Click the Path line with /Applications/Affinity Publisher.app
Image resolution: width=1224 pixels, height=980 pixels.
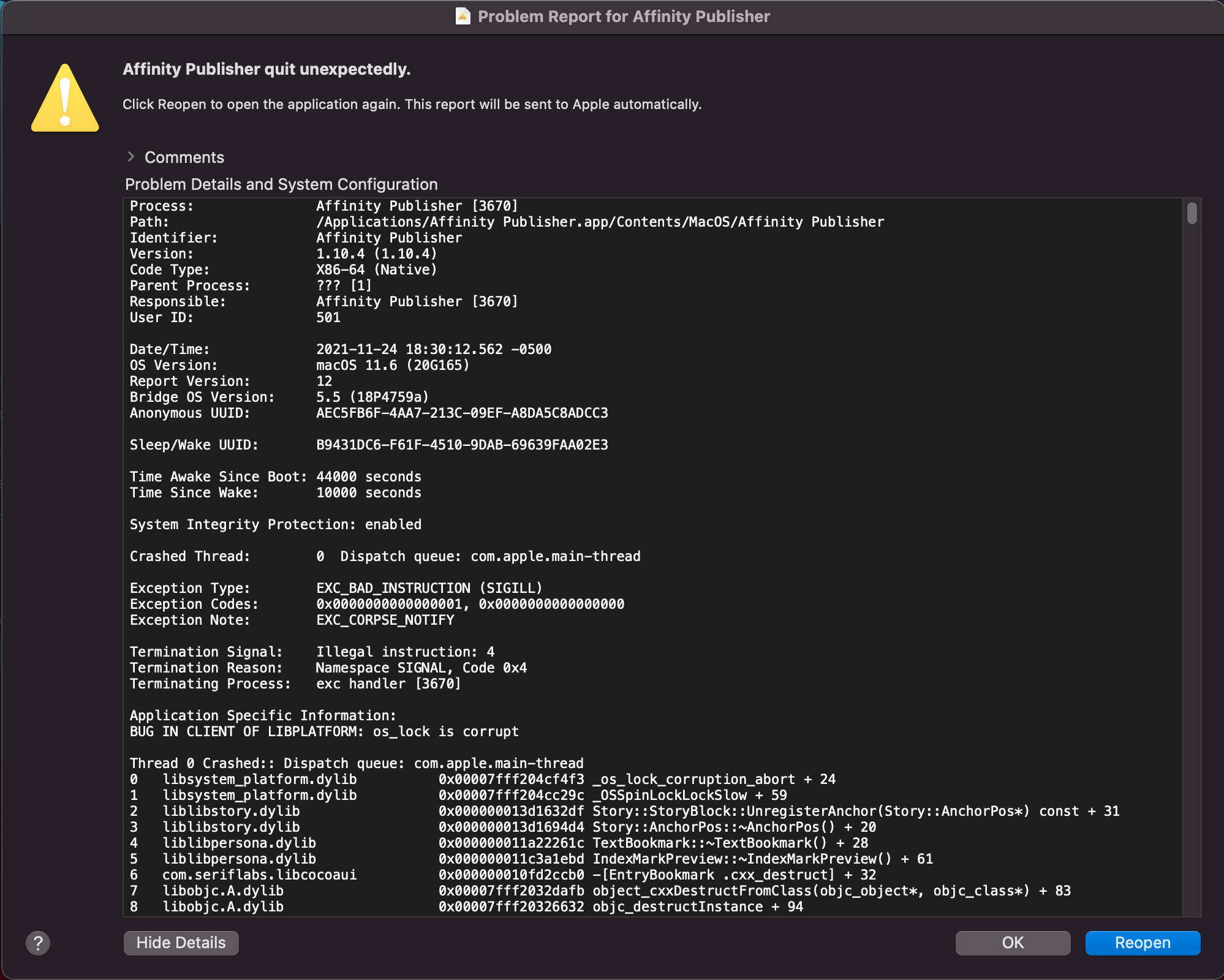tap(507, 222)
